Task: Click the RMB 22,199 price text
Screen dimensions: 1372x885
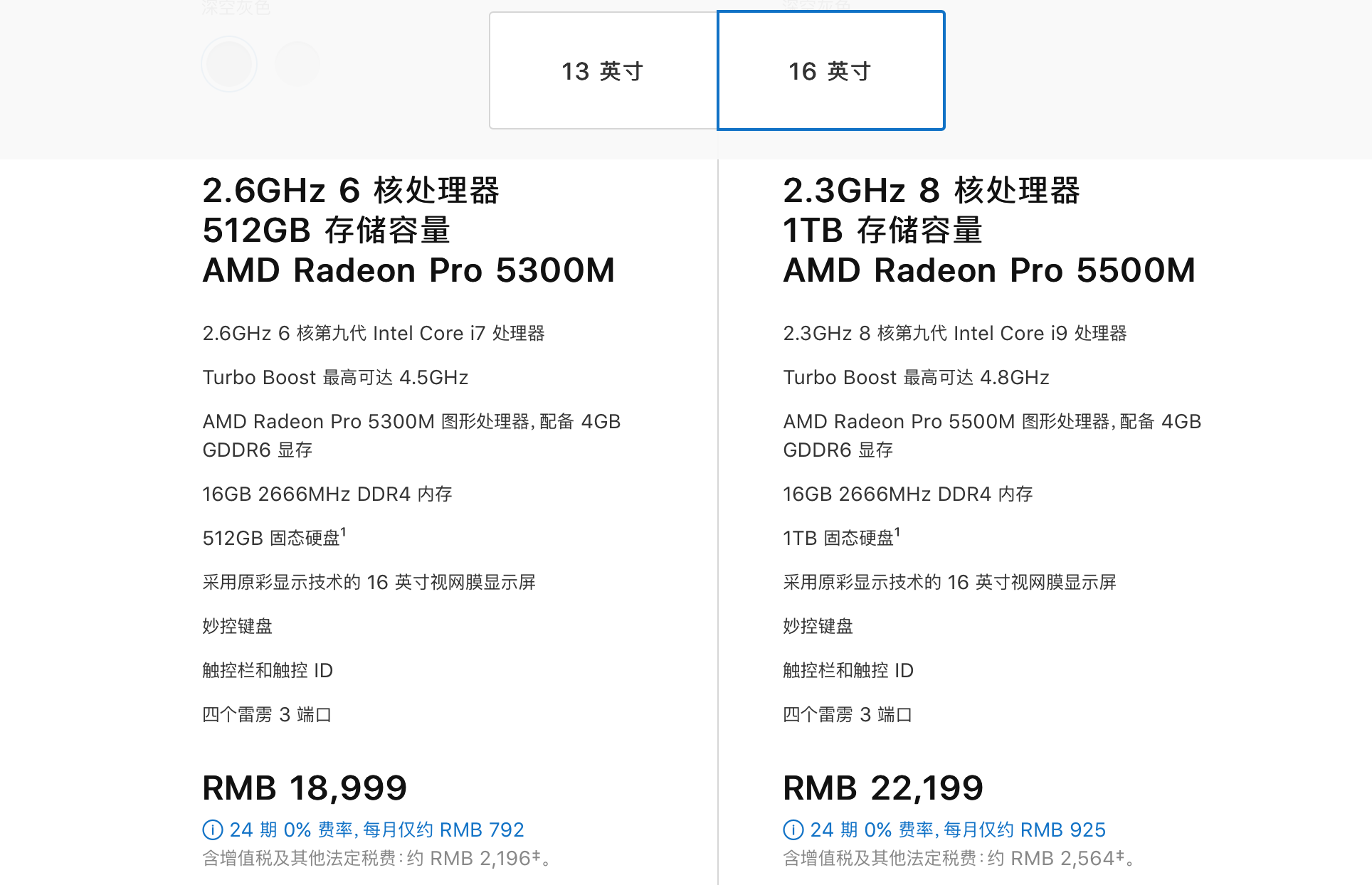Action: click(882, 788)
